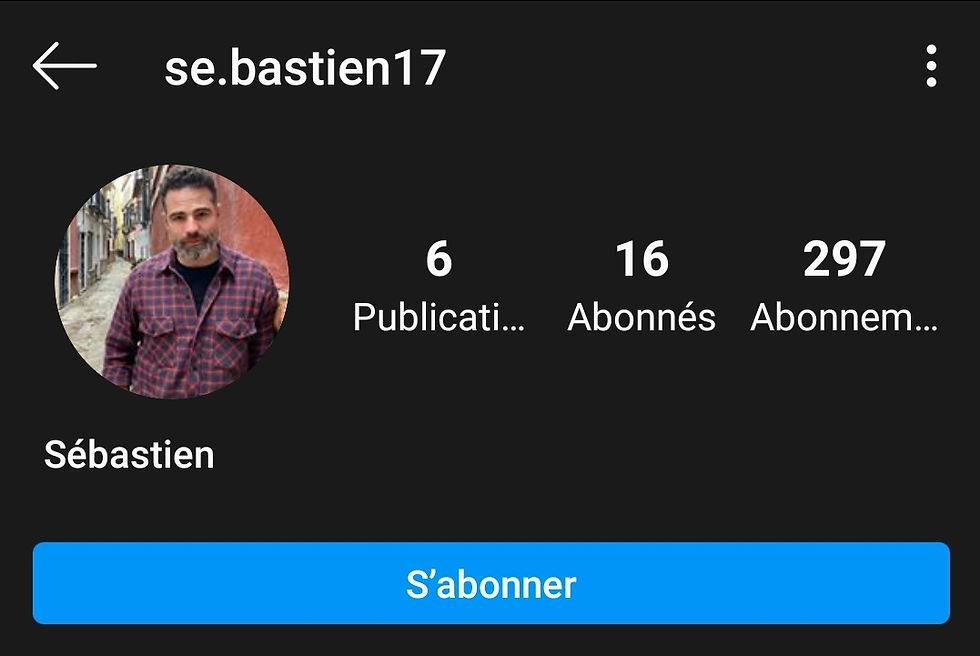The image size is (980, 656).
Task: Select the display name Sébastien
Action: tap(129, 454)
